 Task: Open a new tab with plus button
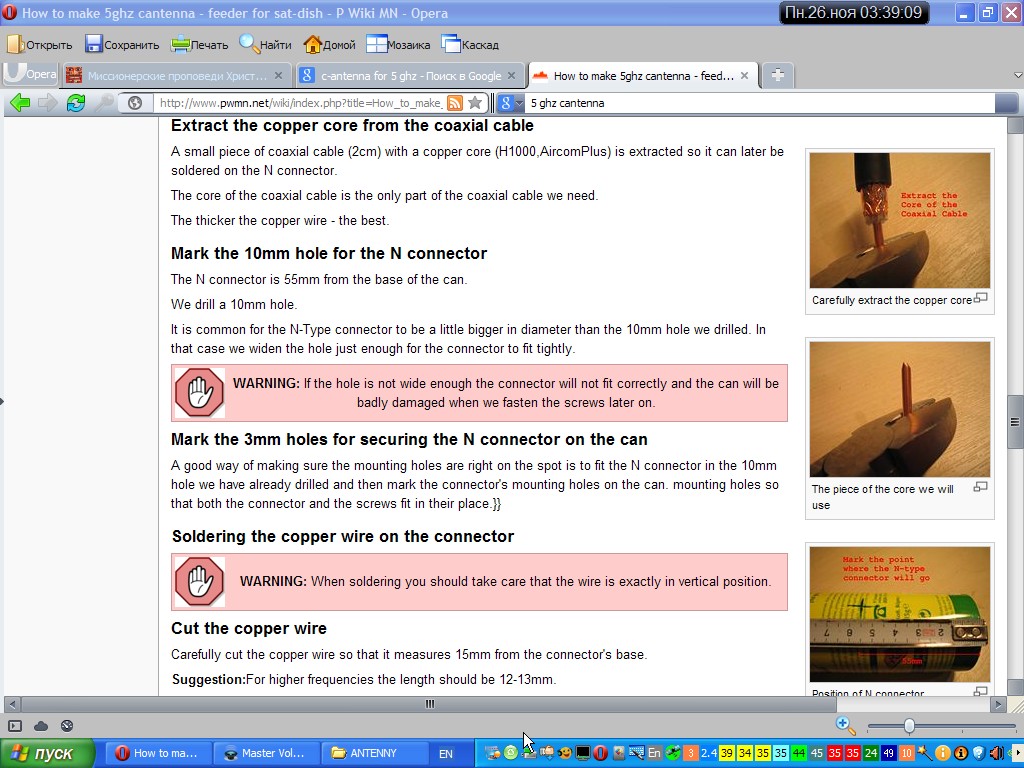pyautogui.click(x=777, y=75)
